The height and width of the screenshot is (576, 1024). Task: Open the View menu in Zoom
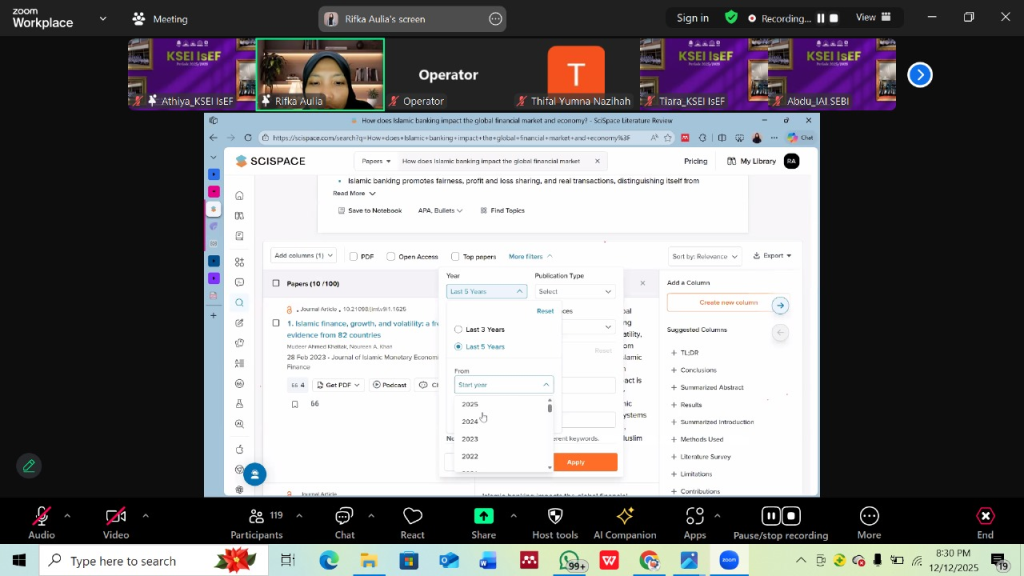(x=871, y=17)
